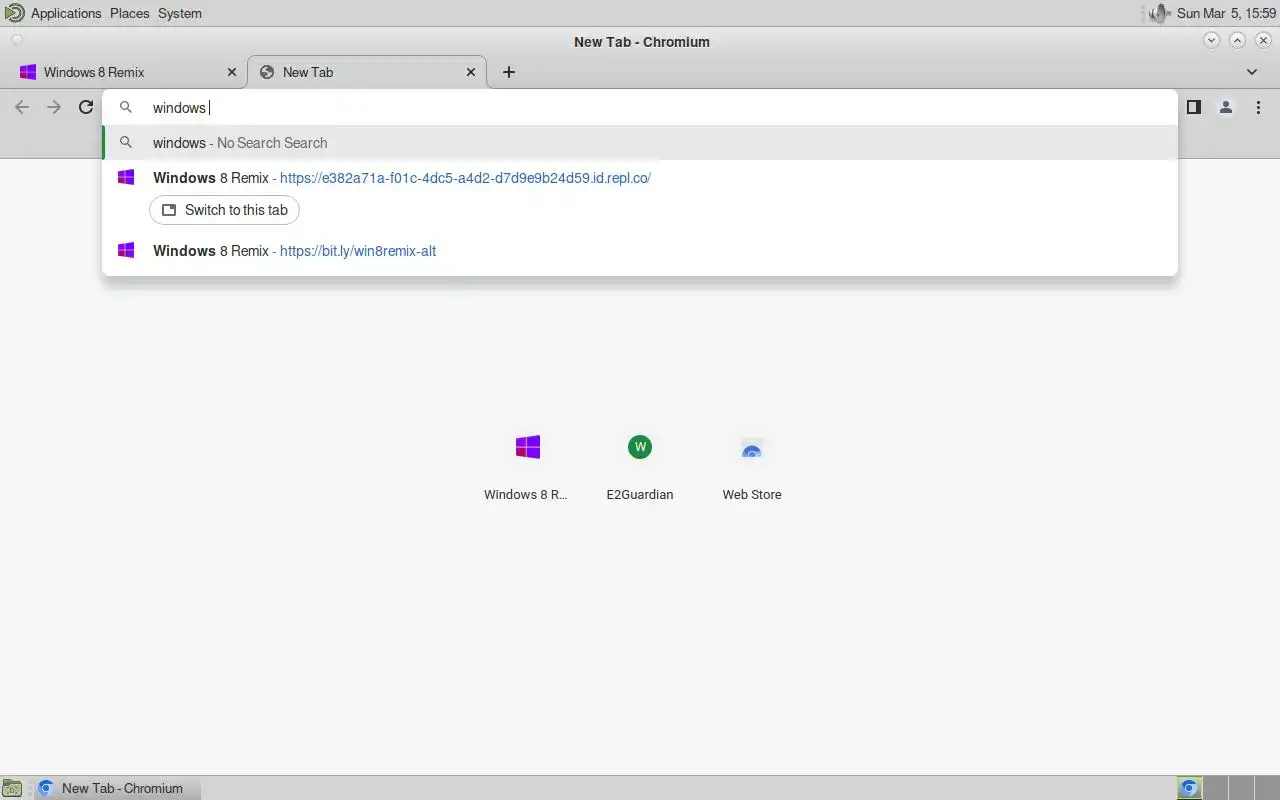The height and width of the screenshot is (800, 1280).
Task: Expand the tab search chevron
Action: [1252, 72]
